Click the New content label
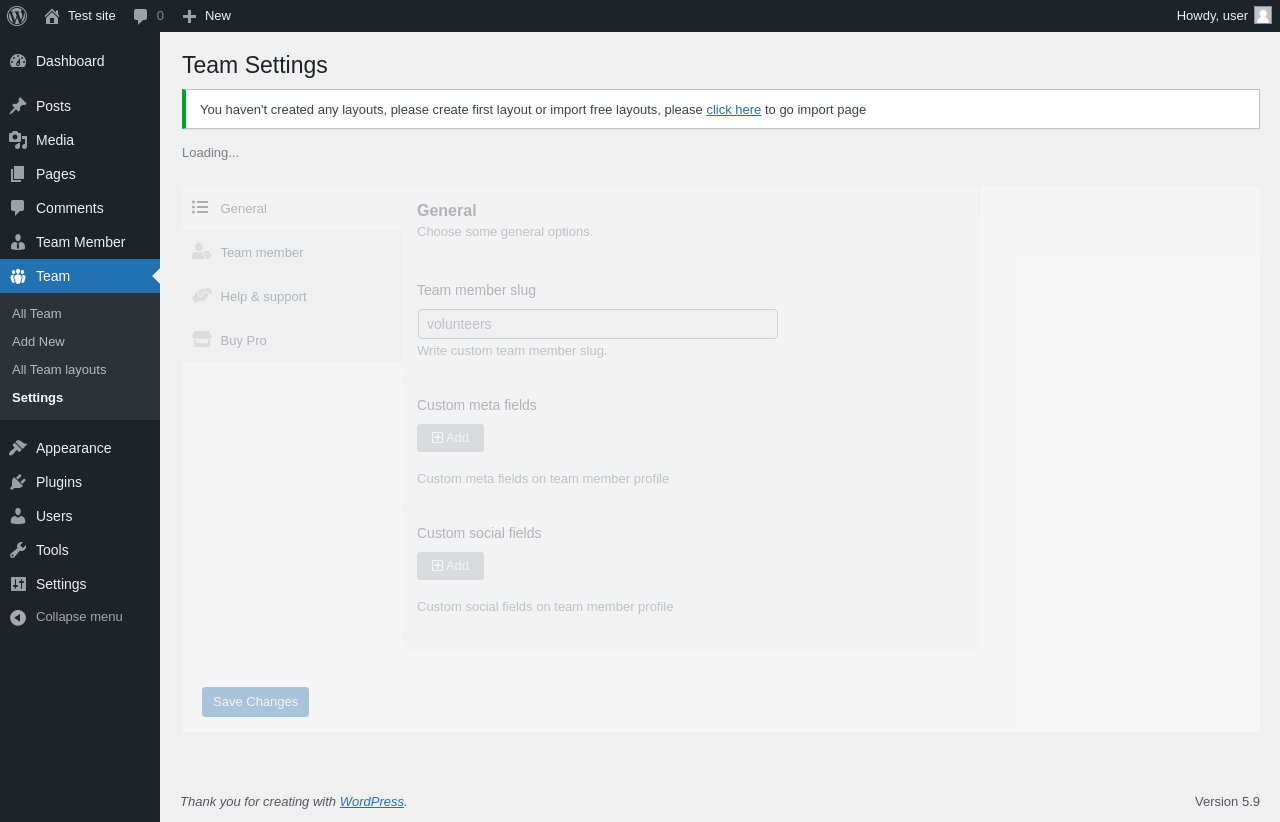The height and width of the screenshot is (822, 1280). [218, 15]
